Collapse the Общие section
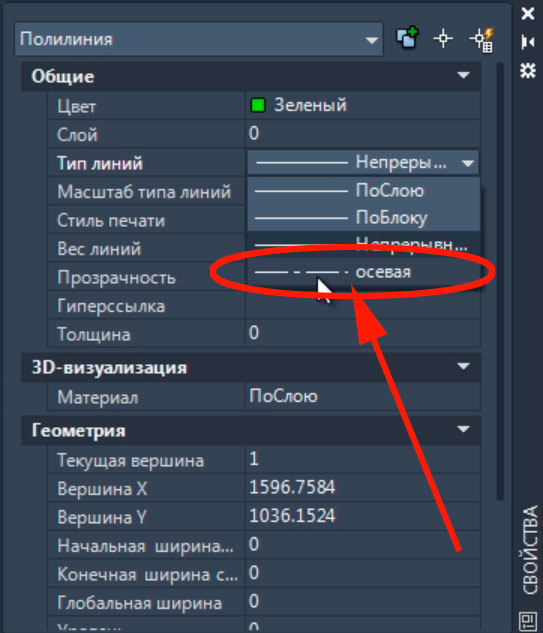Image resolution: width=543 pixels, height=633 pixels. (x=463, y=75)
